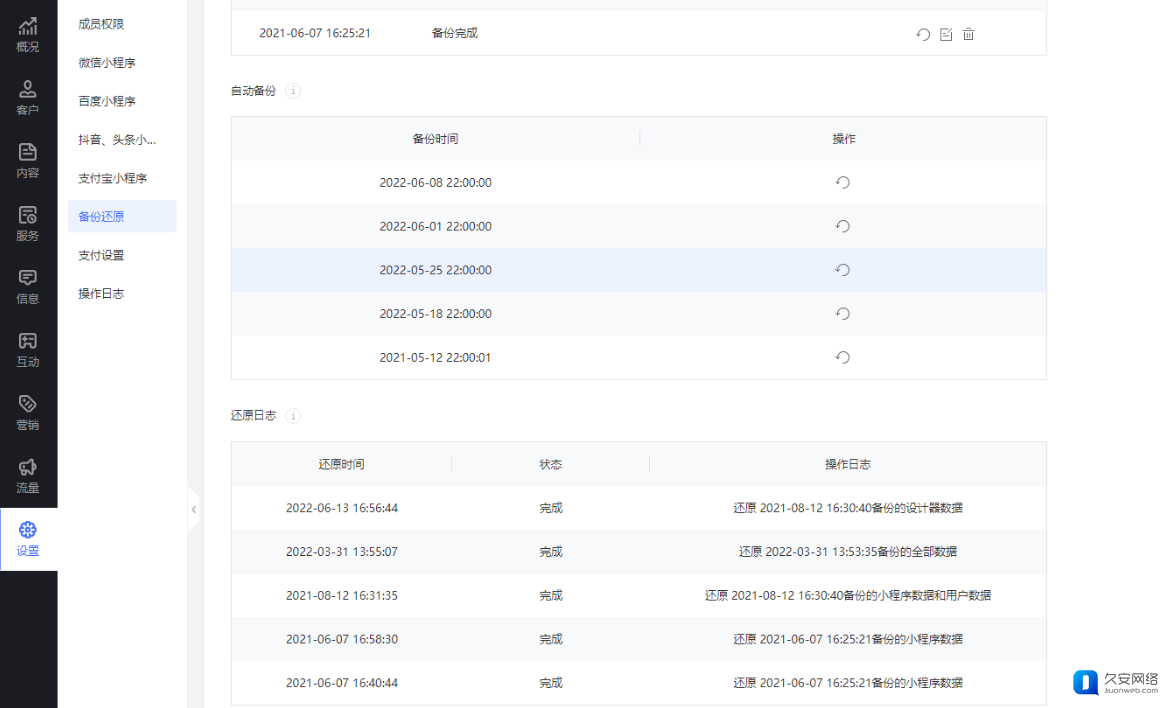Click the 状态 column header
Viewport: 1176px width, 708px height.
pos(550,464)
